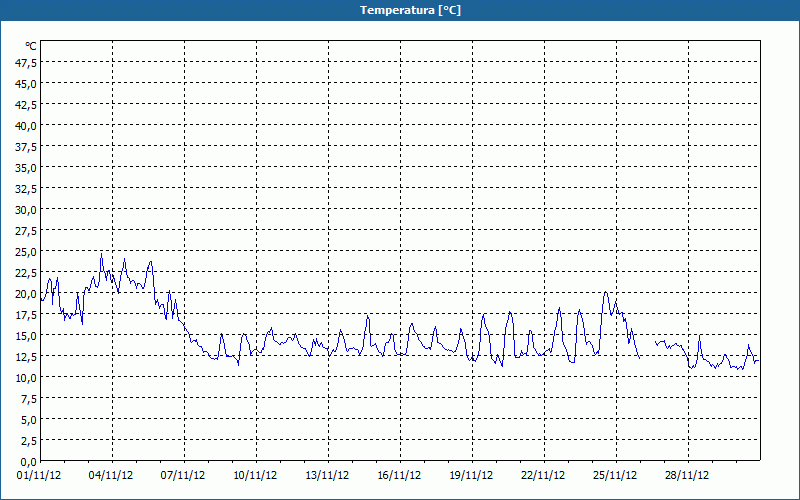Click the 37,5 y-axis label
This screenshot has height=500, width=800.
[26, 147]
